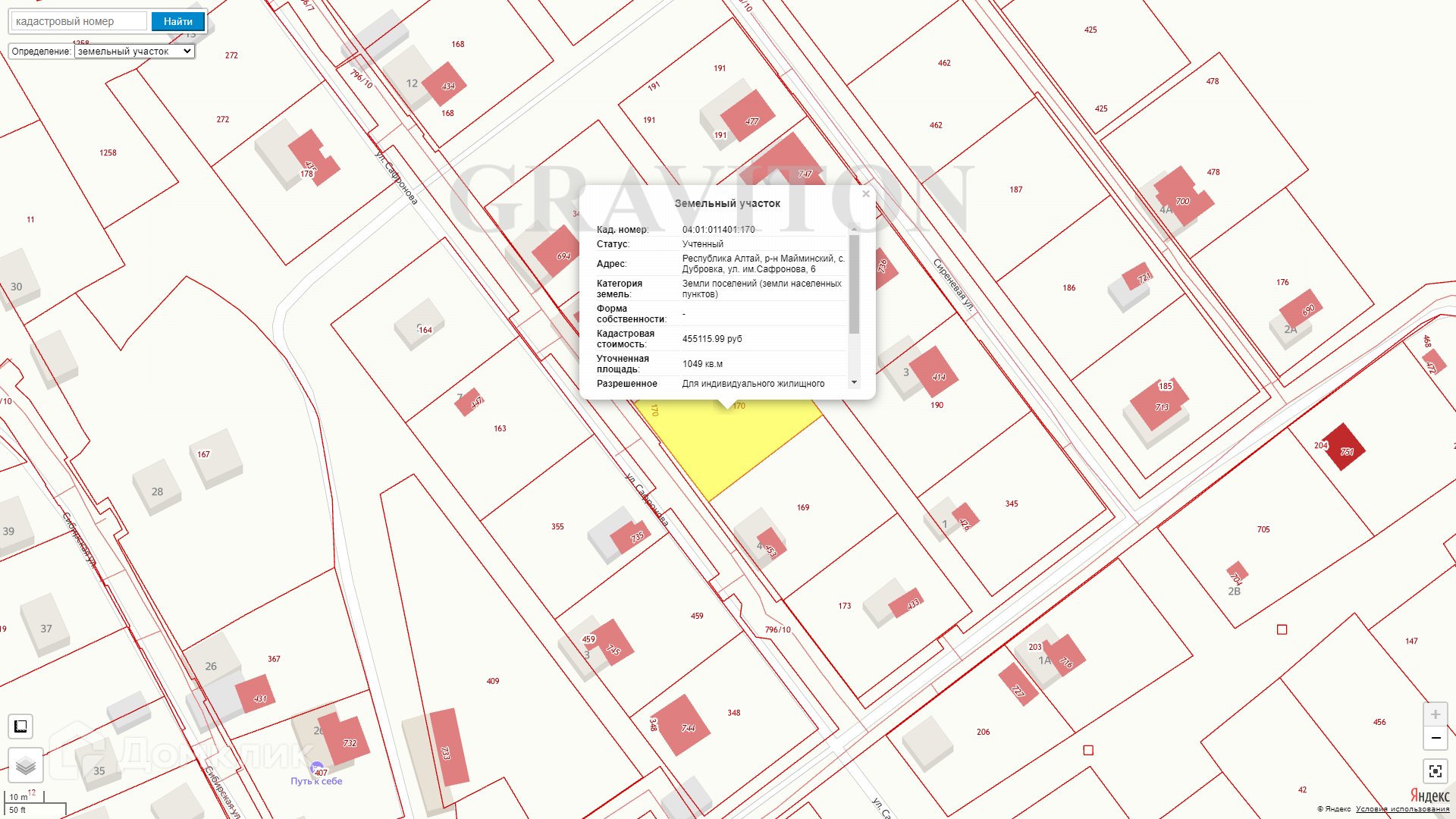Image resolution: width=1456 pixels, height=819 pixels.
Task: Zoom out with the minus button
Action: [x=1435, y=738]
